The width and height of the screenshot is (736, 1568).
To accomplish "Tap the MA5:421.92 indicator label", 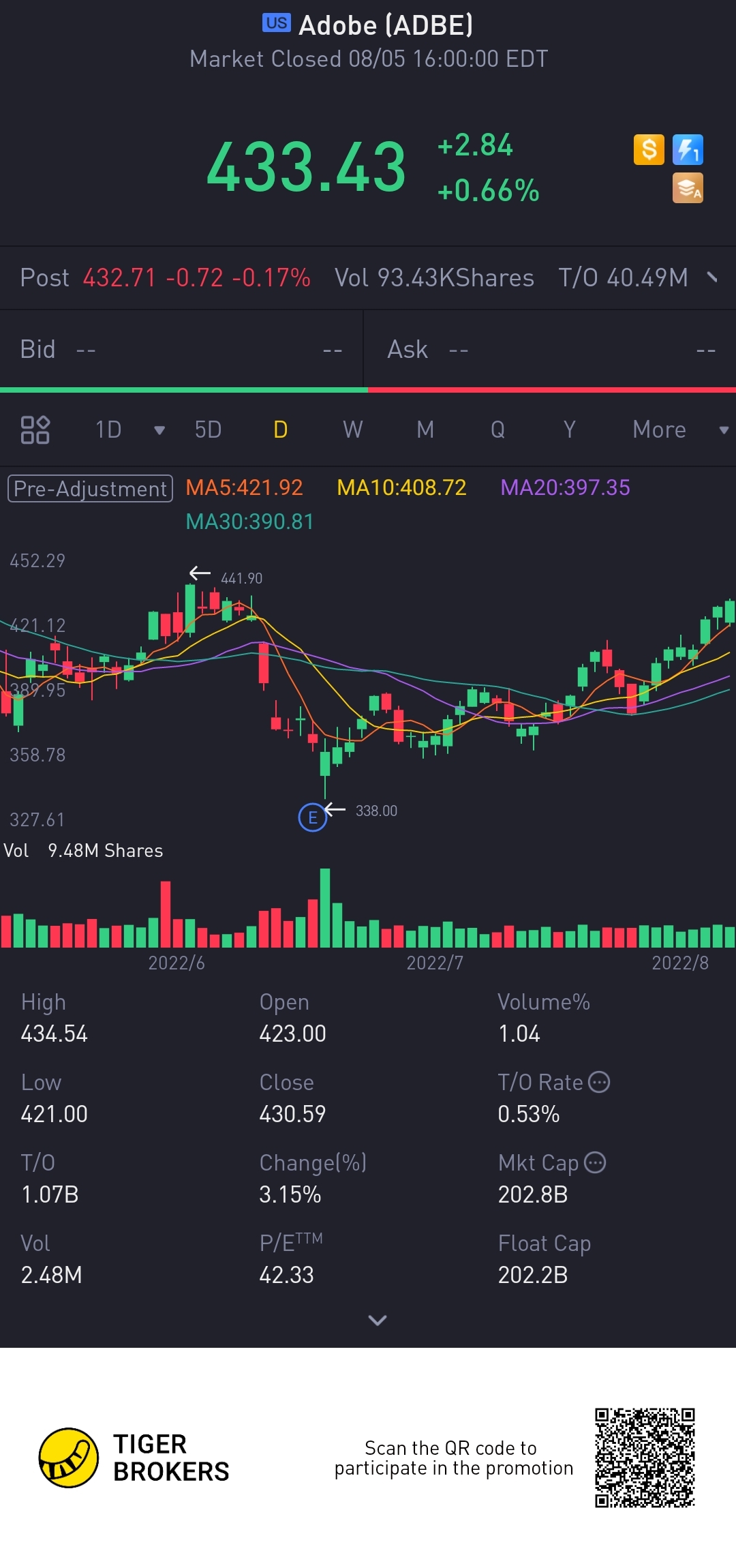I will click(x=244, y=487).
